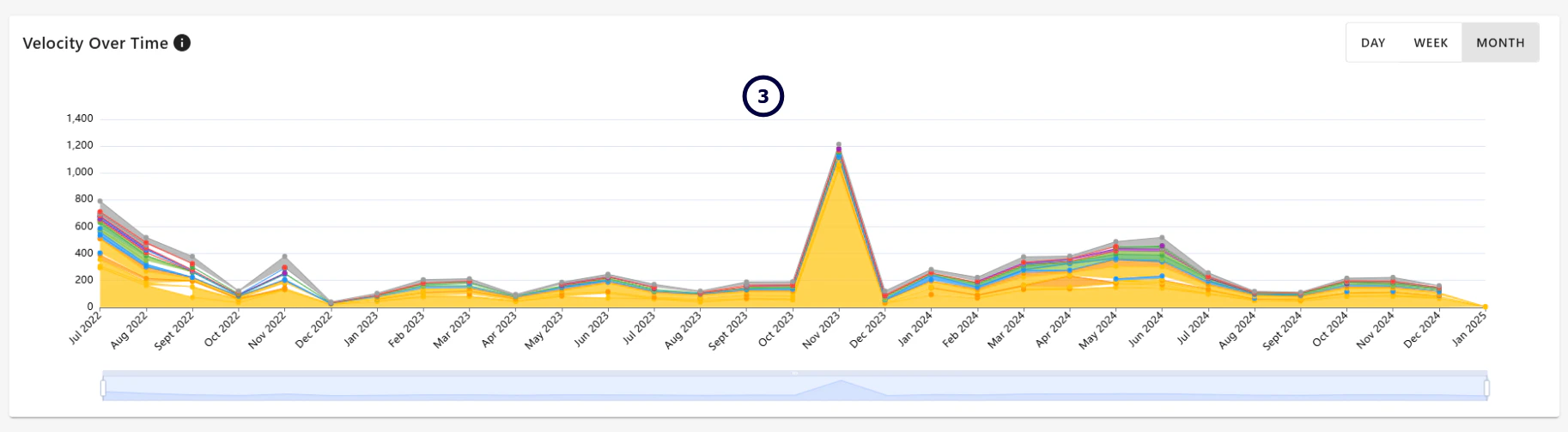Click the left handle of the range slider
The width and height of the screenshot is (1568, 432).
click(103, 388)
